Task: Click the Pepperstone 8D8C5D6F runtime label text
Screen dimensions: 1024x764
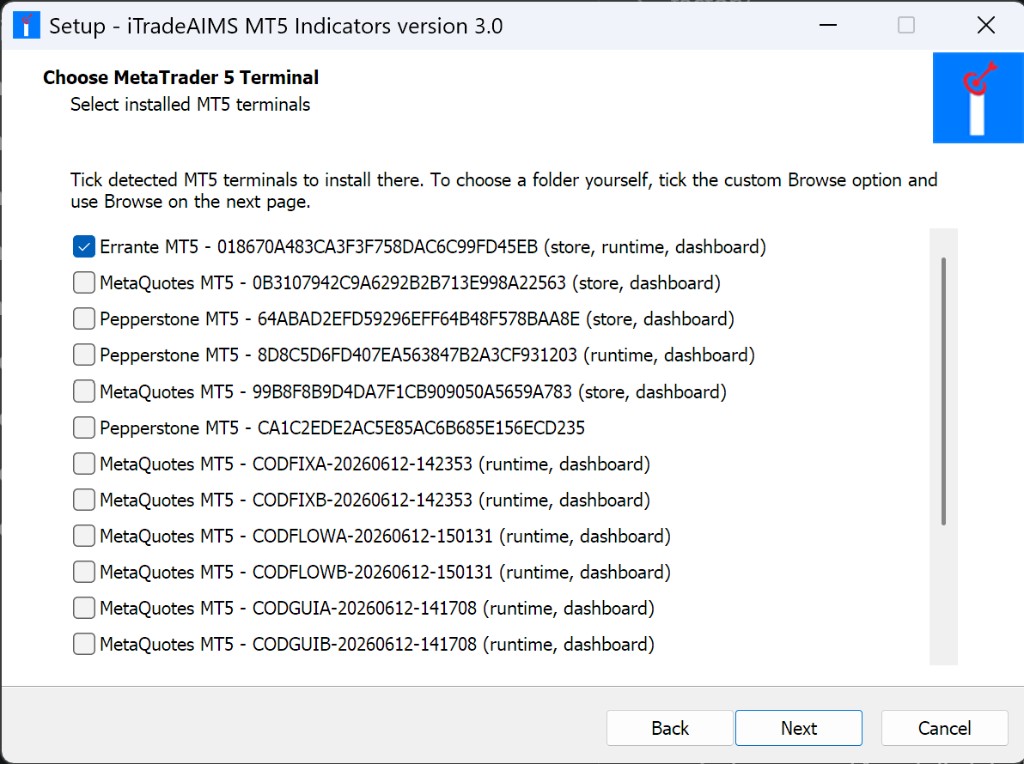Action: (427, 355)
